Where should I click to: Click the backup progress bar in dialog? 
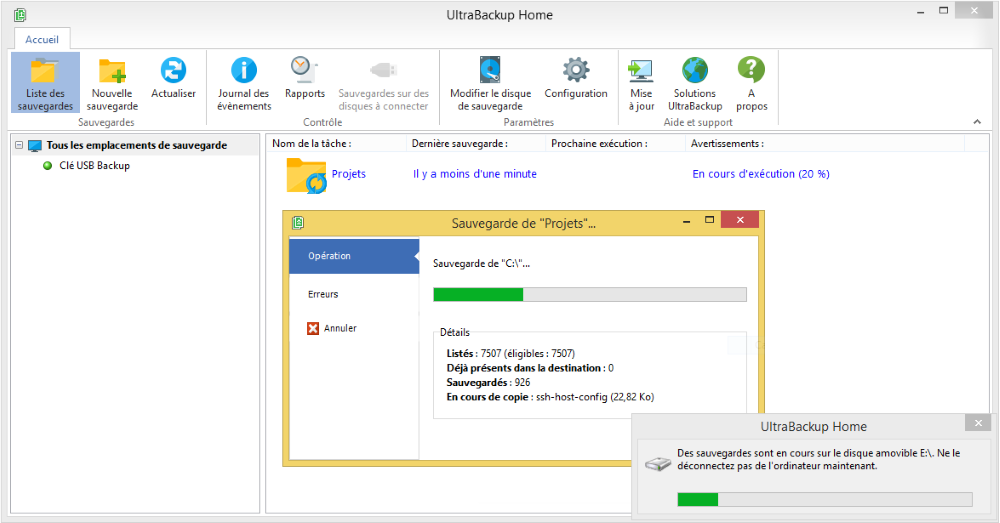click(x=589, y=294)
